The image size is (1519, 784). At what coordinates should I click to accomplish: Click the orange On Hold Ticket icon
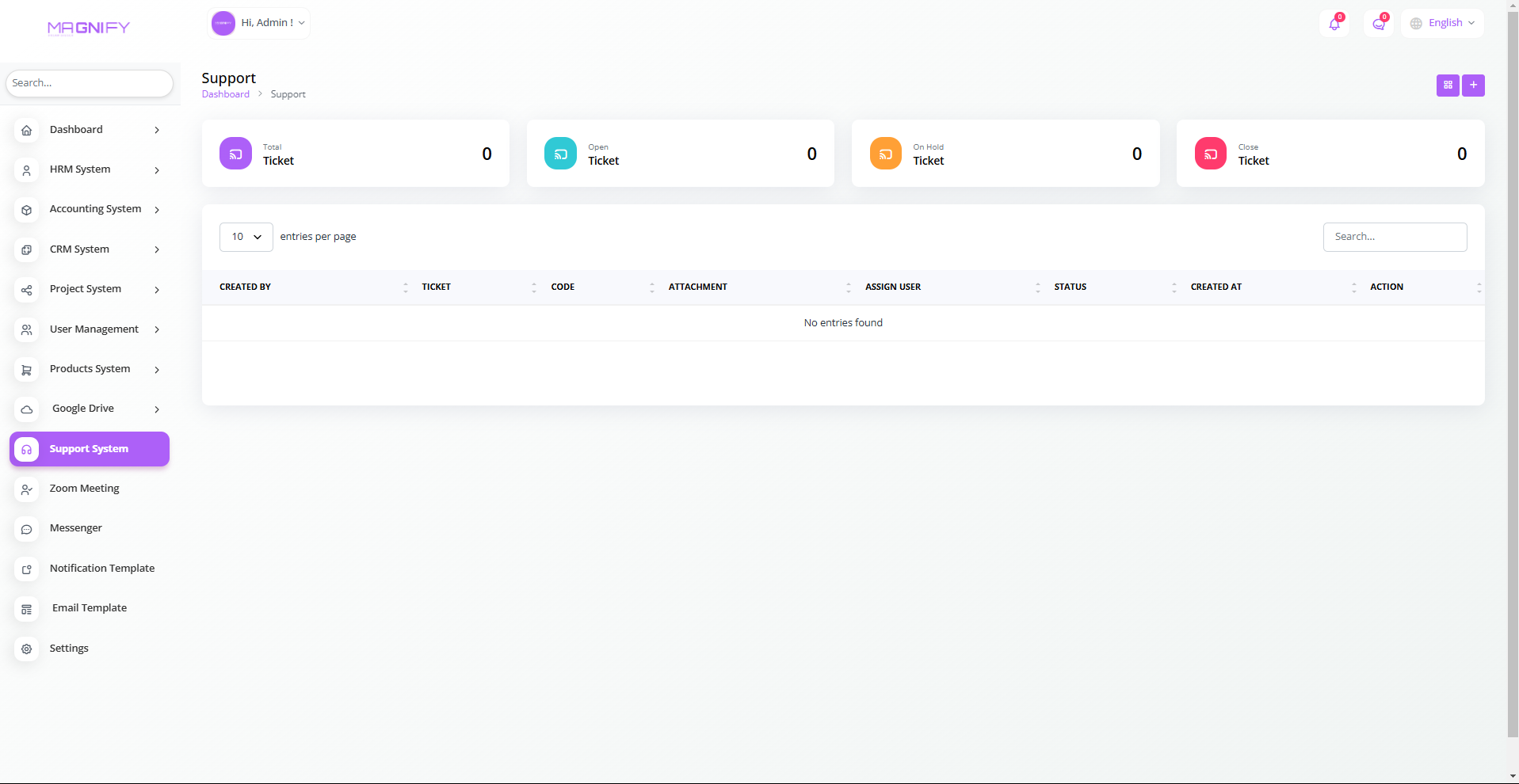tap(886, 154)
